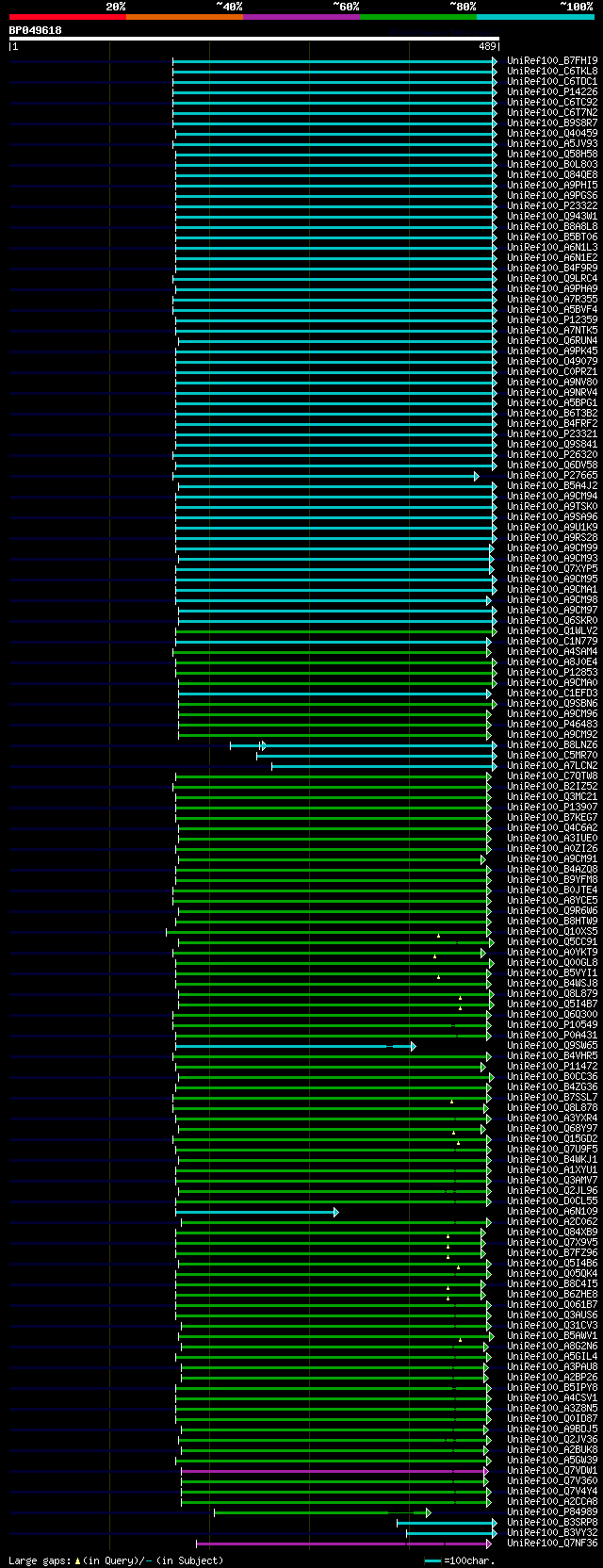Click the =100char. scale legend
Image resolution: width=603 pixels, height=1568 pixels.
[460, 1560]
